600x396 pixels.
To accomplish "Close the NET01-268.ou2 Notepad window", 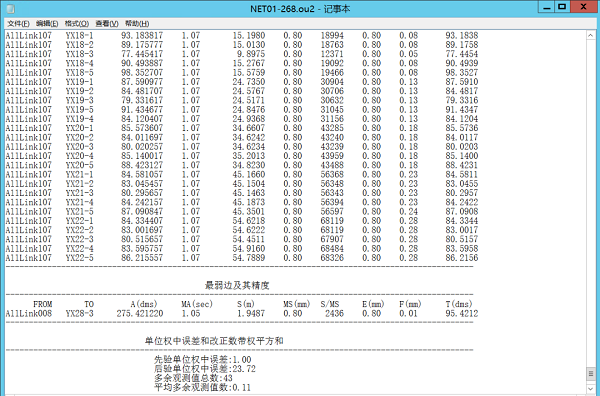I will click(584, 7).
